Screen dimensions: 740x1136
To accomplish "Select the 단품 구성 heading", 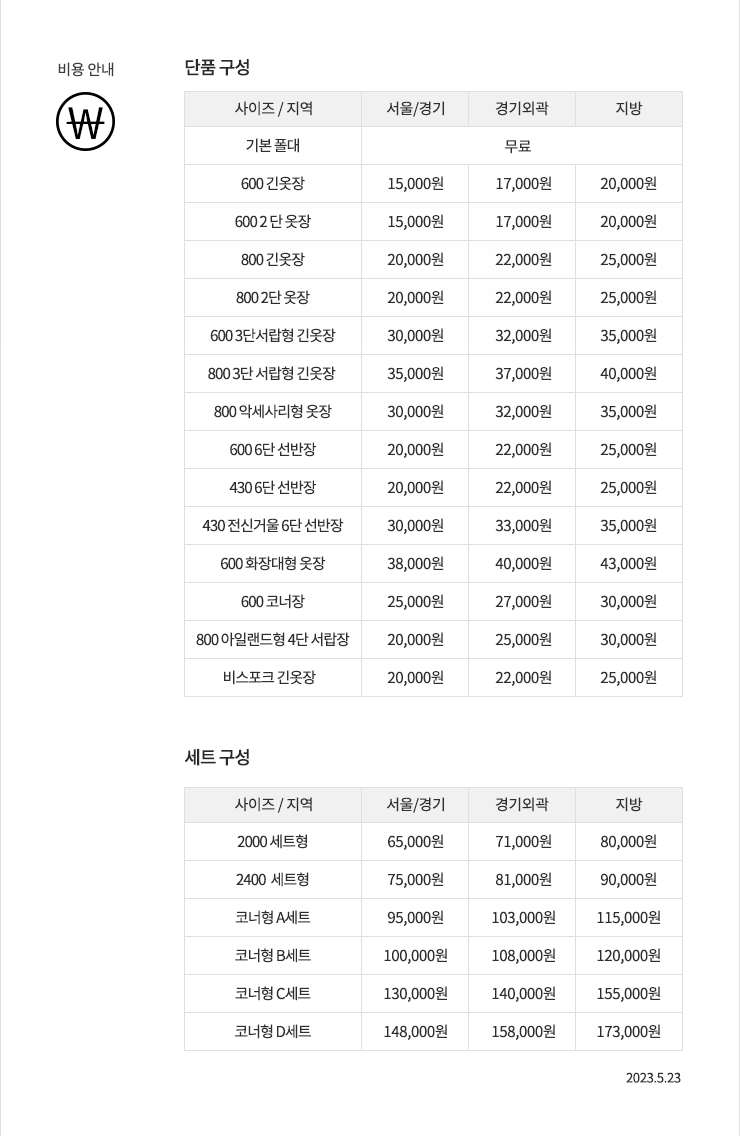I will (217, 67).
